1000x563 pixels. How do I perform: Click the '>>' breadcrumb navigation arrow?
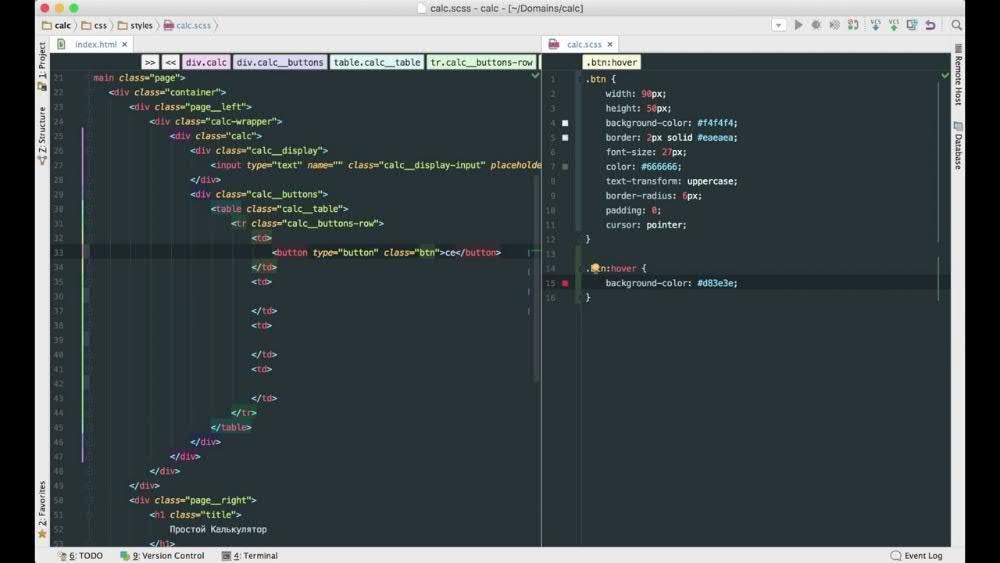tap(150, 62)
